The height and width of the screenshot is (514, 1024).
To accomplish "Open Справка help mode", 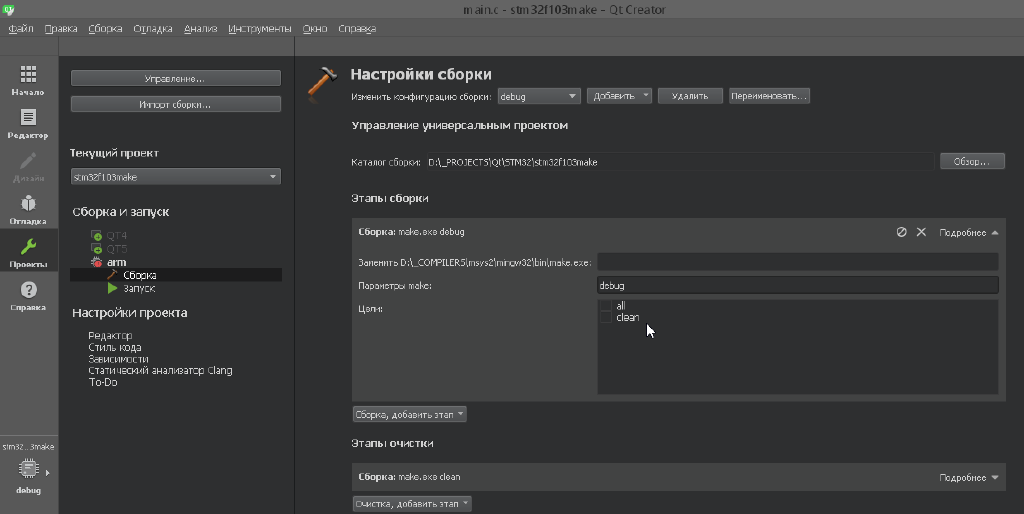I will point(28,295).
